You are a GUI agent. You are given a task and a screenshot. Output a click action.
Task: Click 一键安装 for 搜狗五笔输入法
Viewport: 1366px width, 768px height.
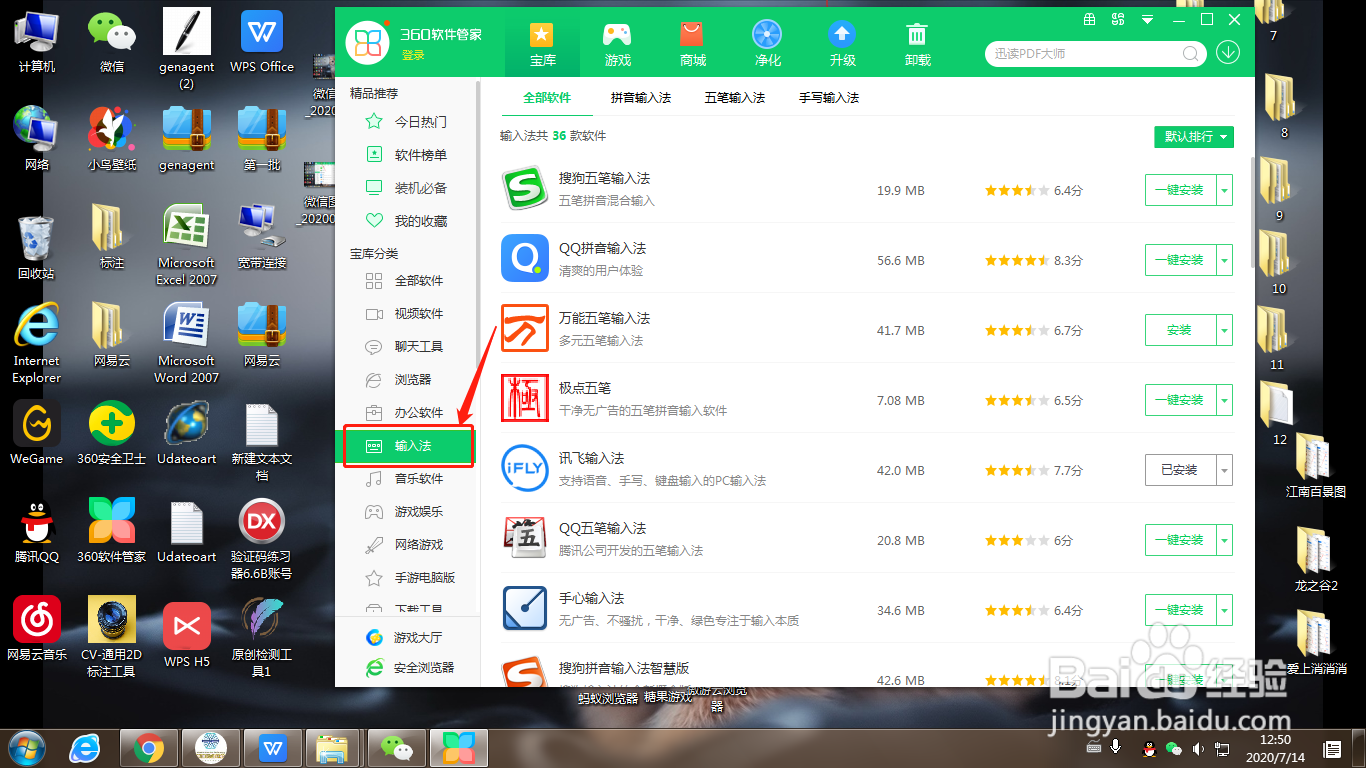pyautogui.click(x=1180, y=190)
